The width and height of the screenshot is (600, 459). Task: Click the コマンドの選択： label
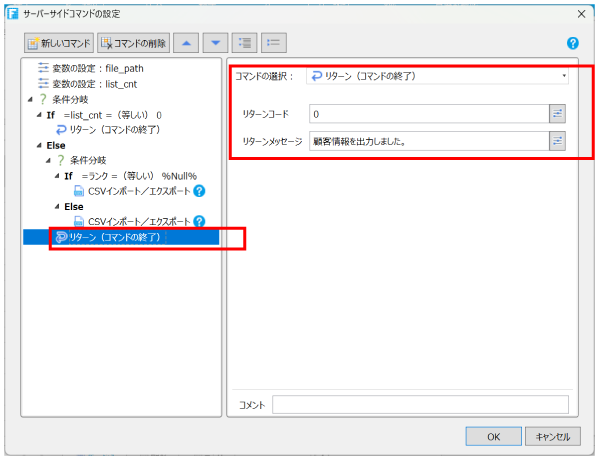(x=264, y=76)
